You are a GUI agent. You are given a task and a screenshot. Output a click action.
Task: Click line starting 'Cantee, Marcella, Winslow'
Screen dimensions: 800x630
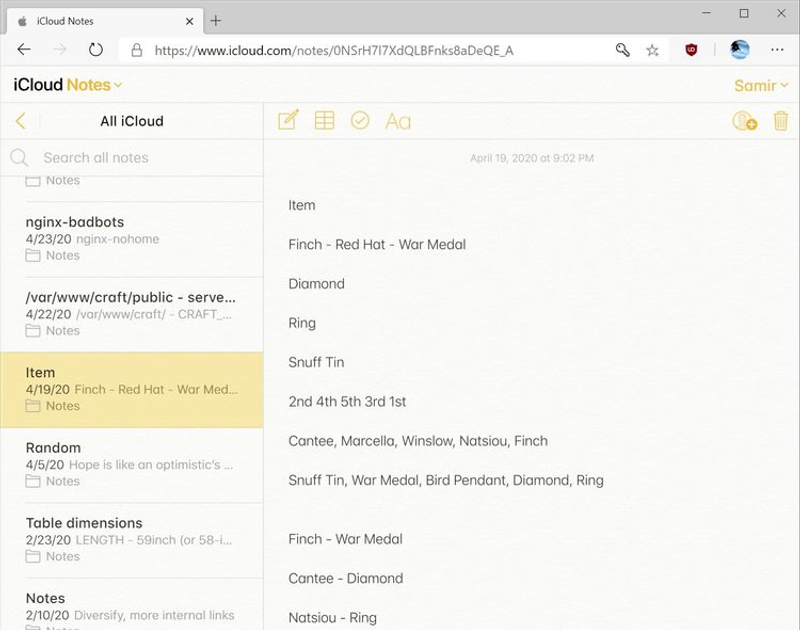[418, 441]
